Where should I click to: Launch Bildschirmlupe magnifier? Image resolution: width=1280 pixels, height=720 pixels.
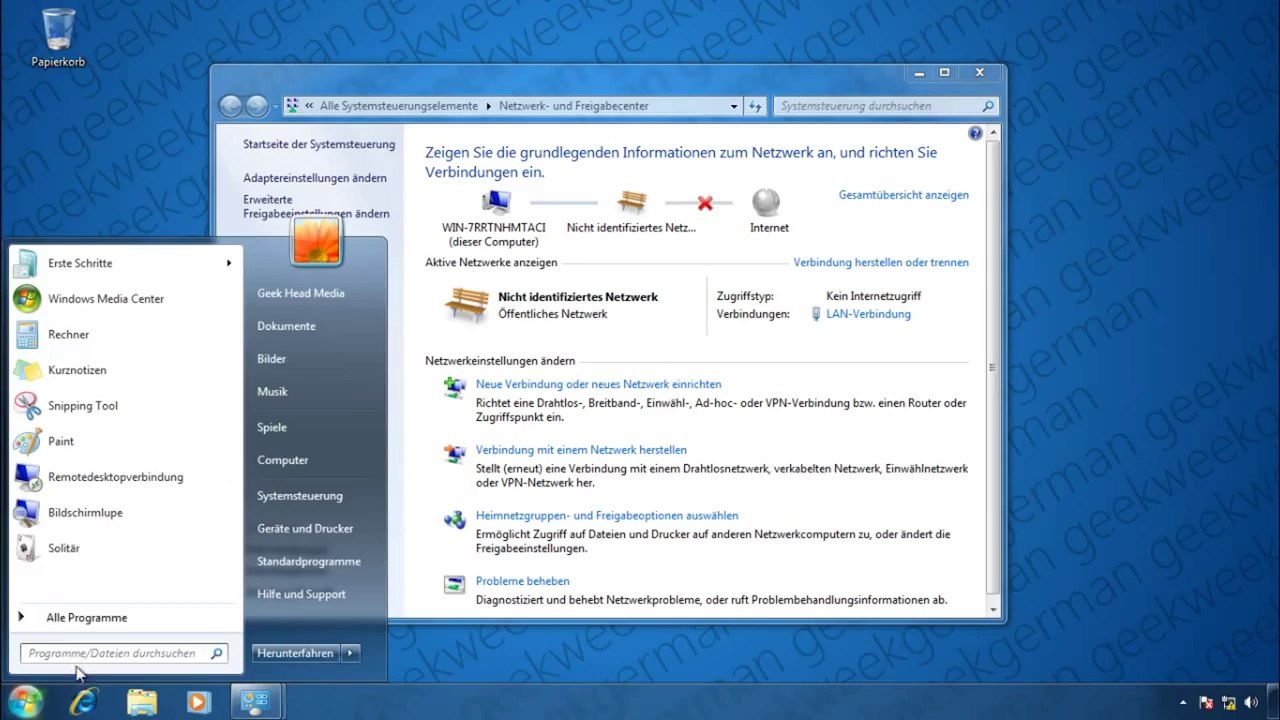tap(125, 512)
